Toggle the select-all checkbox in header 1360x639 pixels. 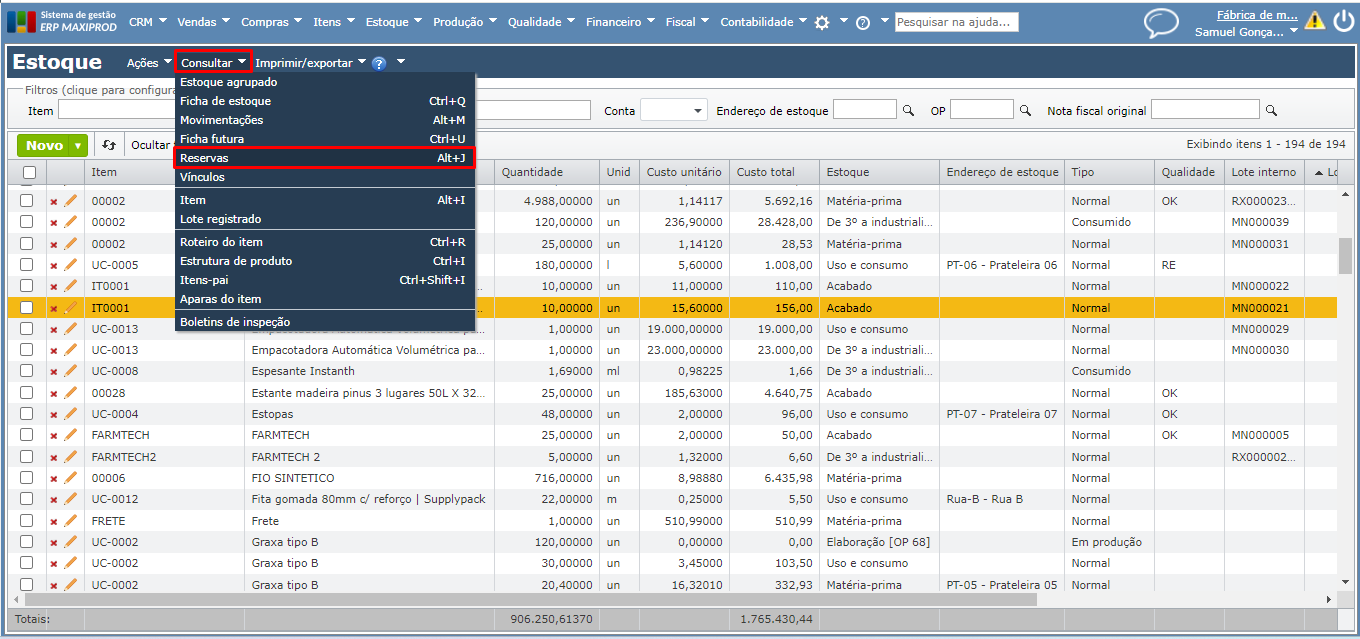click(29, 172)
